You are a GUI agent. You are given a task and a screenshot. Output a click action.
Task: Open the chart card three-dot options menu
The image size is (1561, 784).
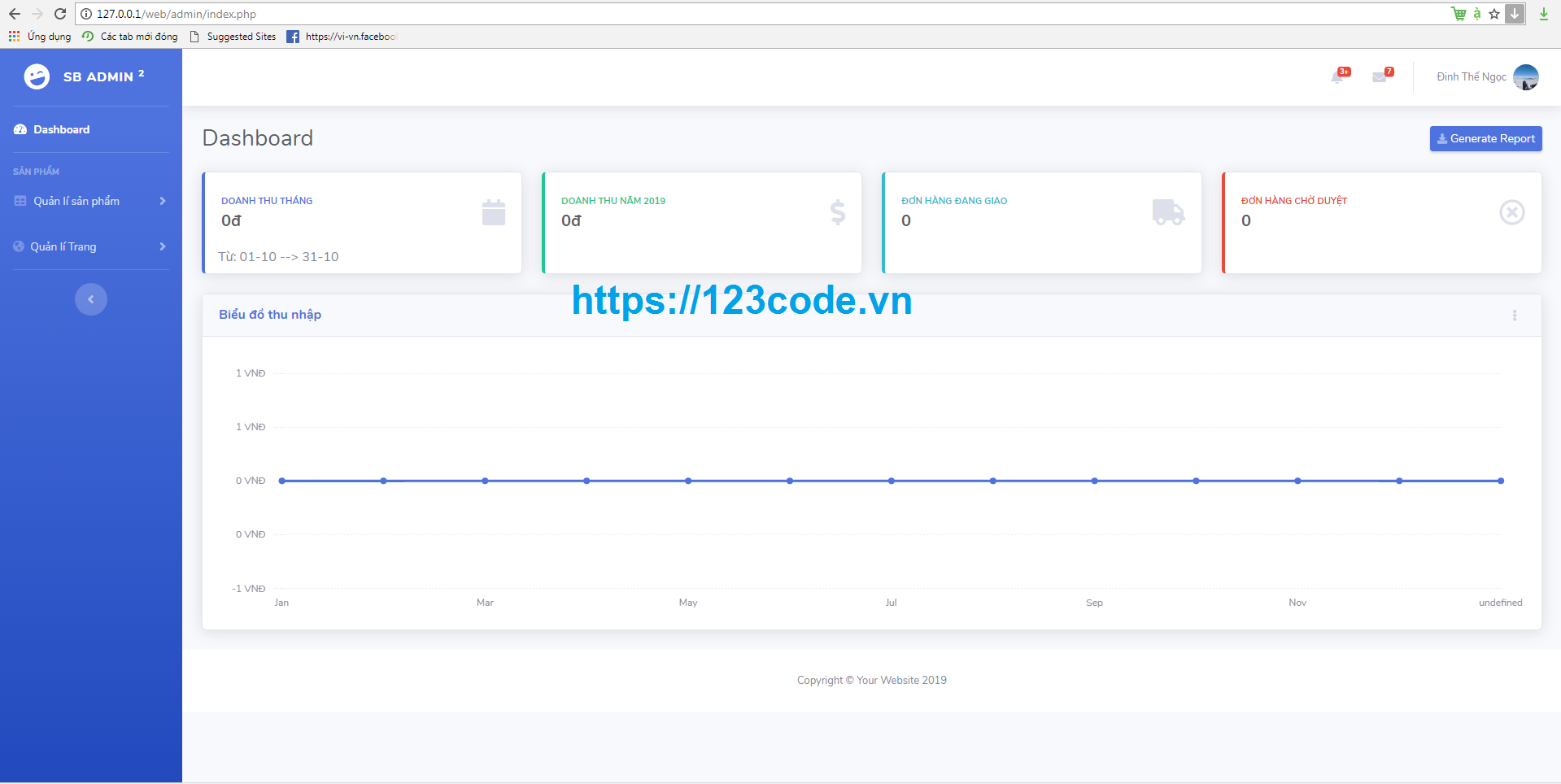click(x=1514, y=315)
